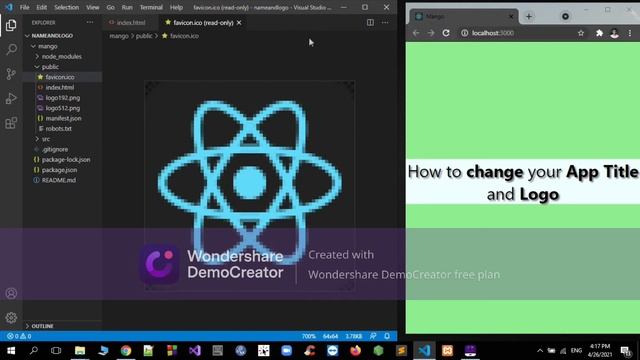The width and height of the screenshot is (640, 360).
Task: Close the favicon.ico editor tab
Action: point(239,23)
